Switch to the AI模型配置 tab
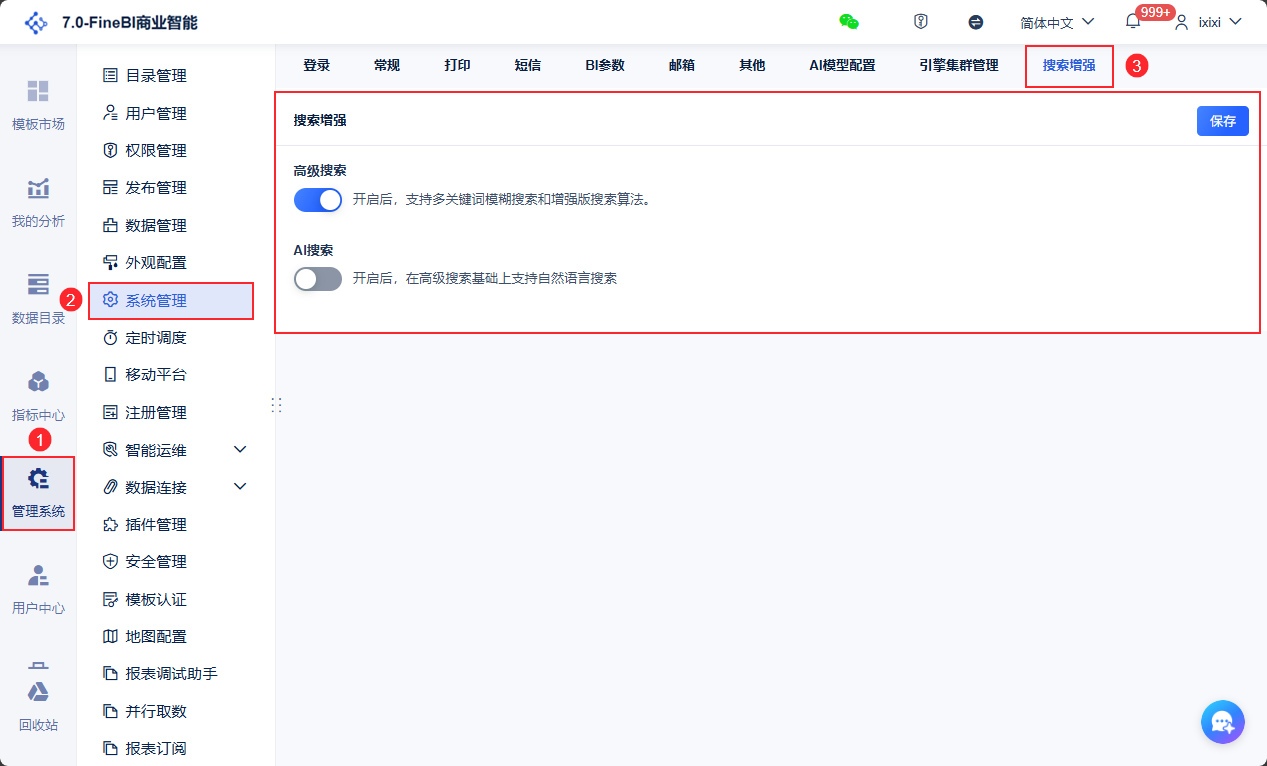 (842, 65)
